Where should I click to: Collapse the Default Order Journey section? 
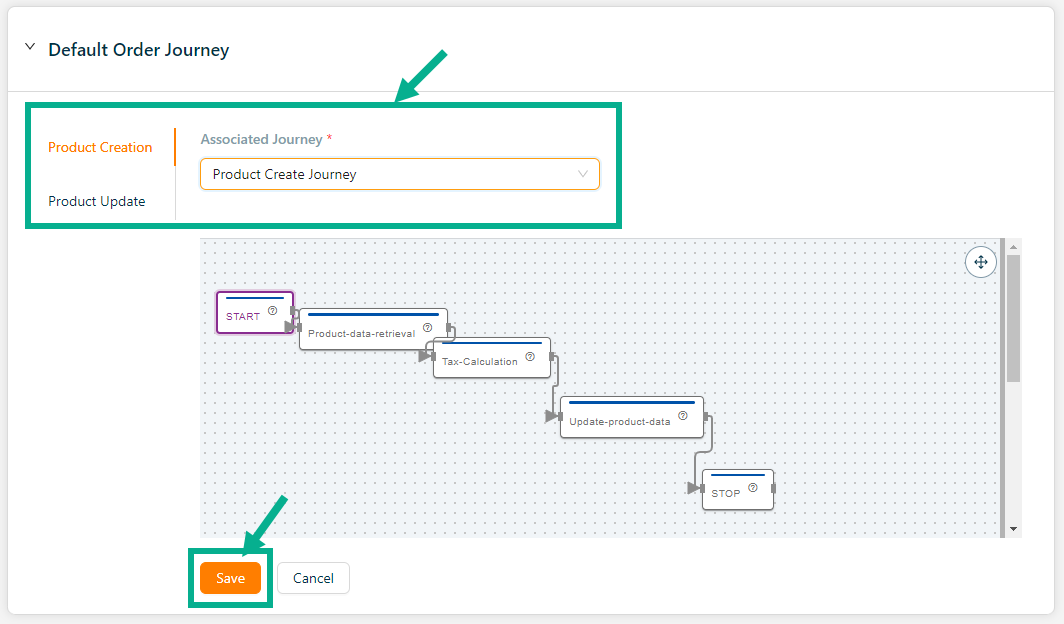tap(30, 47)
